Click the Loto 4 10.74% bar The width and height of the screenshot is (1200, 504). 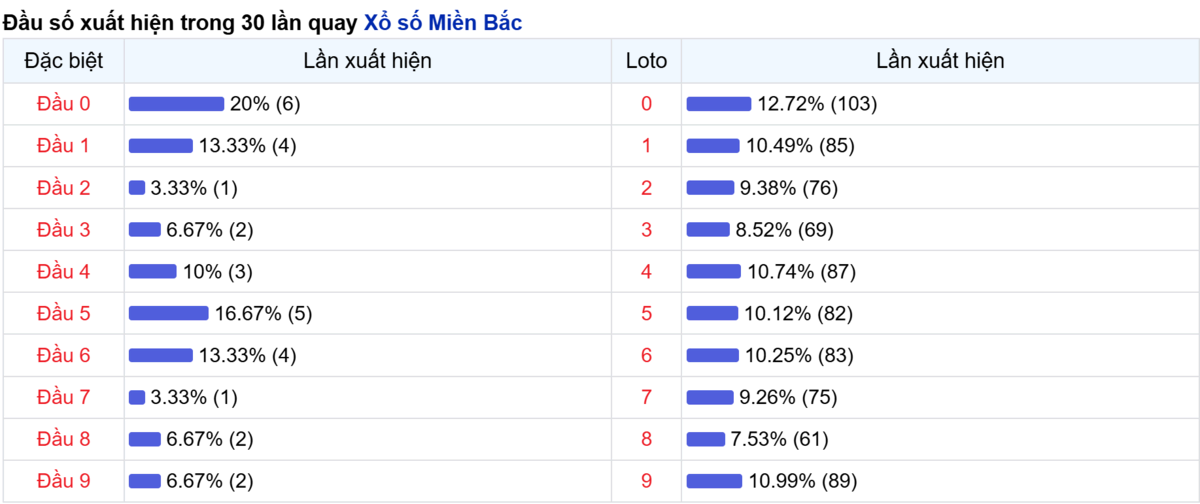coord(714,272)
